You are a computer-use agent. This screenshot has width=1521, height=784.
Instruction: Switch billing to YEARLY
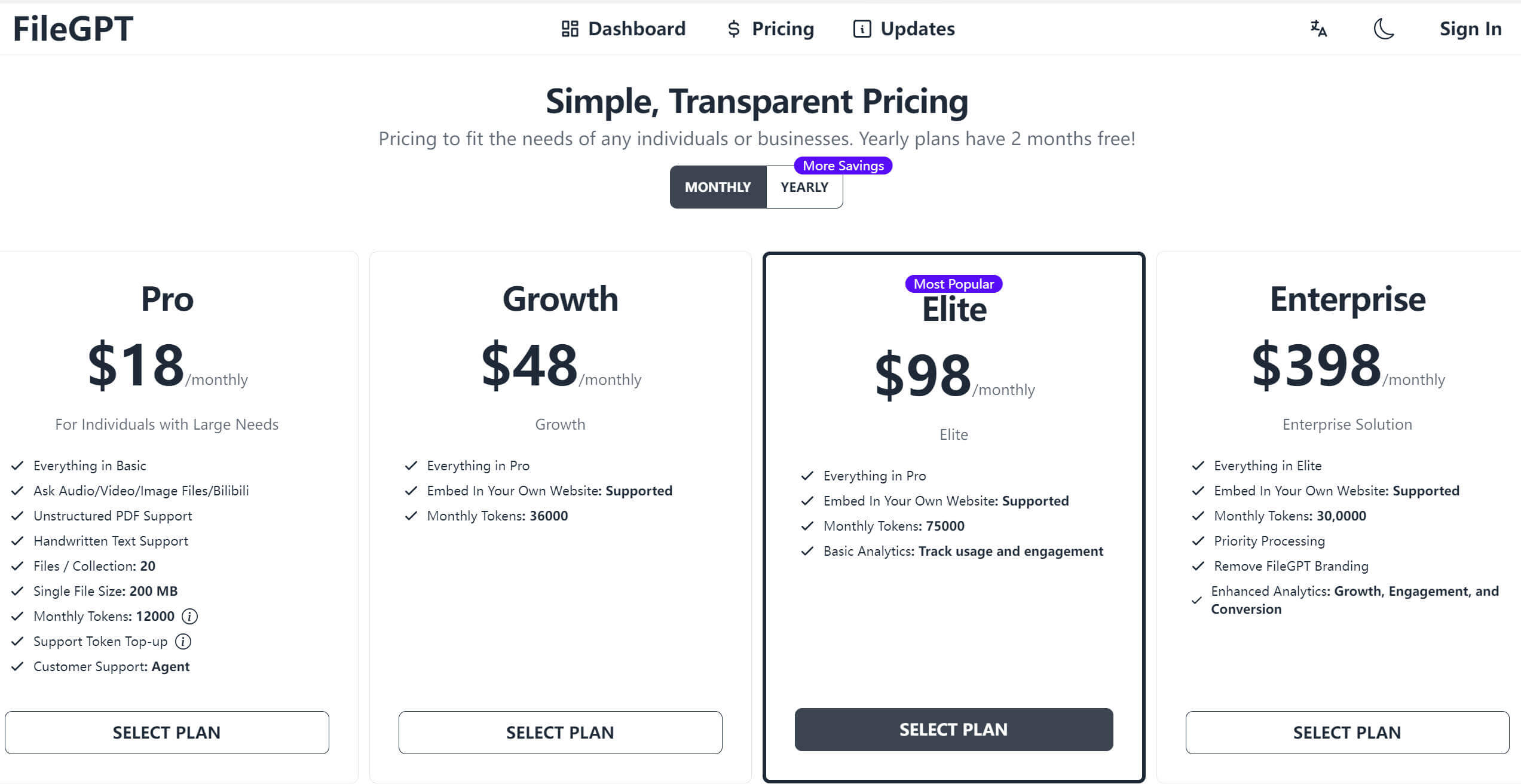[804, 186]
